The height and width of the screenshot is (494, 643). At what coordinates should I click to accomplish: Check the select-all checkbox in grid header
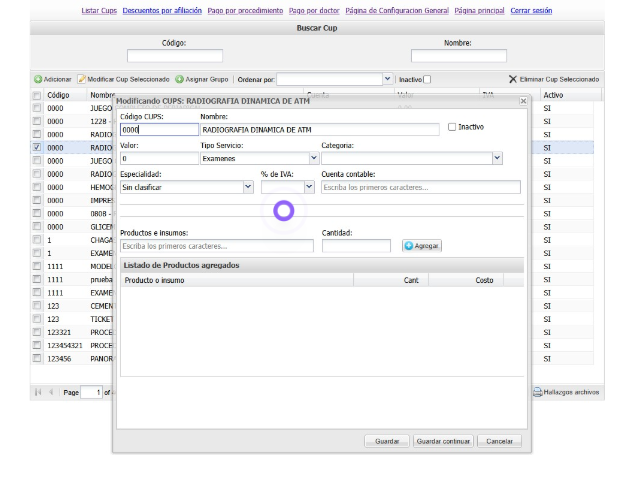[37, 95]
